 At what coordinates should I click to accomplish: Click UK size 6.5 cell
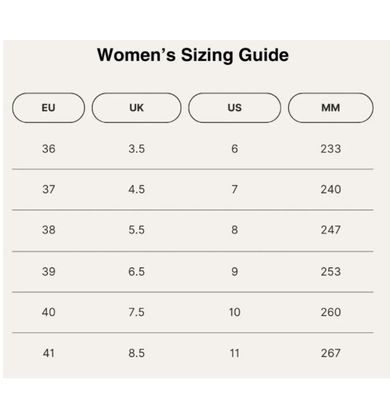pos(136,271)
